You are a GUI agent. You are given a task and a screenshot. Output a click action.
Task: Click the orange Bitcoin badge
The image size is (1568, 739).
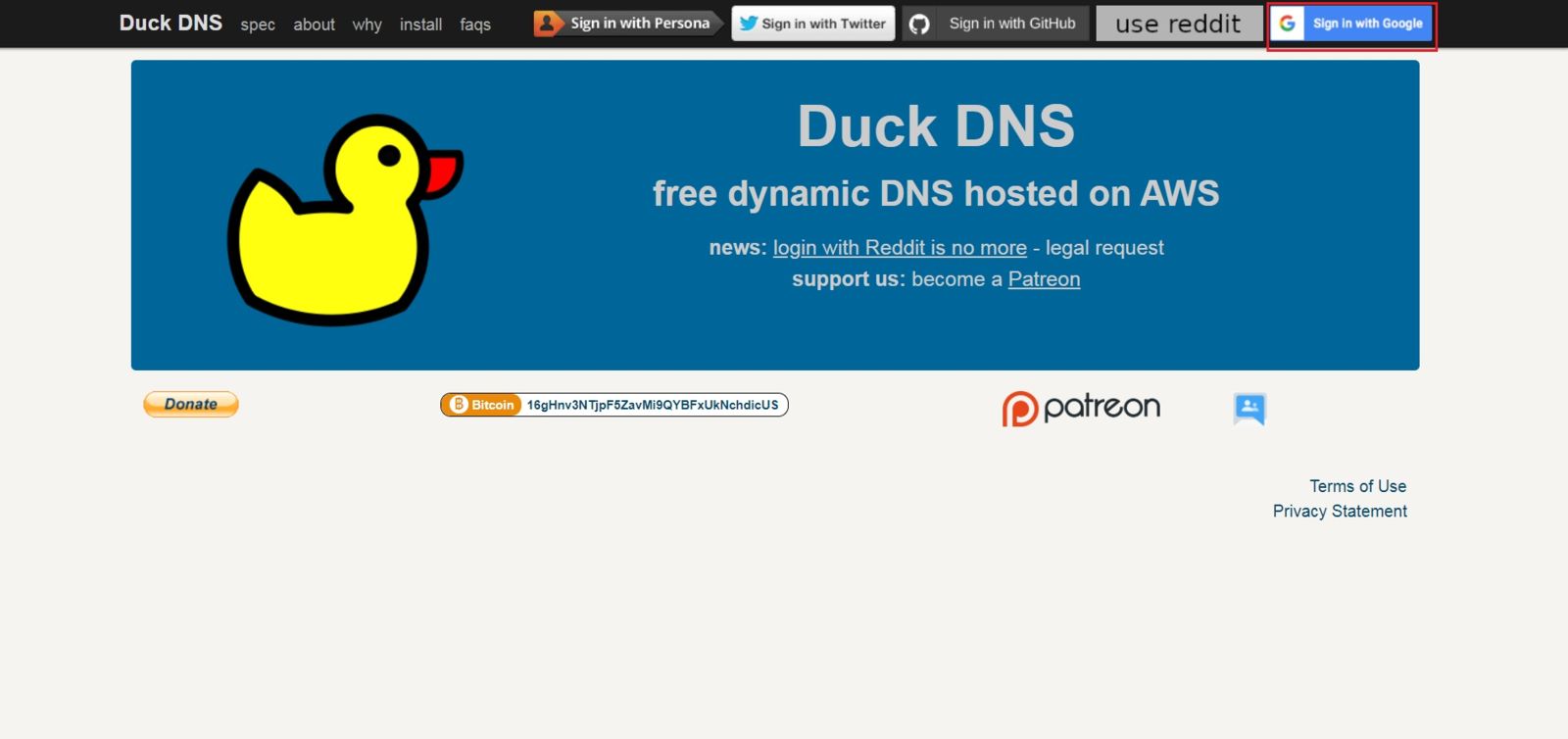[x=482, y=405]
